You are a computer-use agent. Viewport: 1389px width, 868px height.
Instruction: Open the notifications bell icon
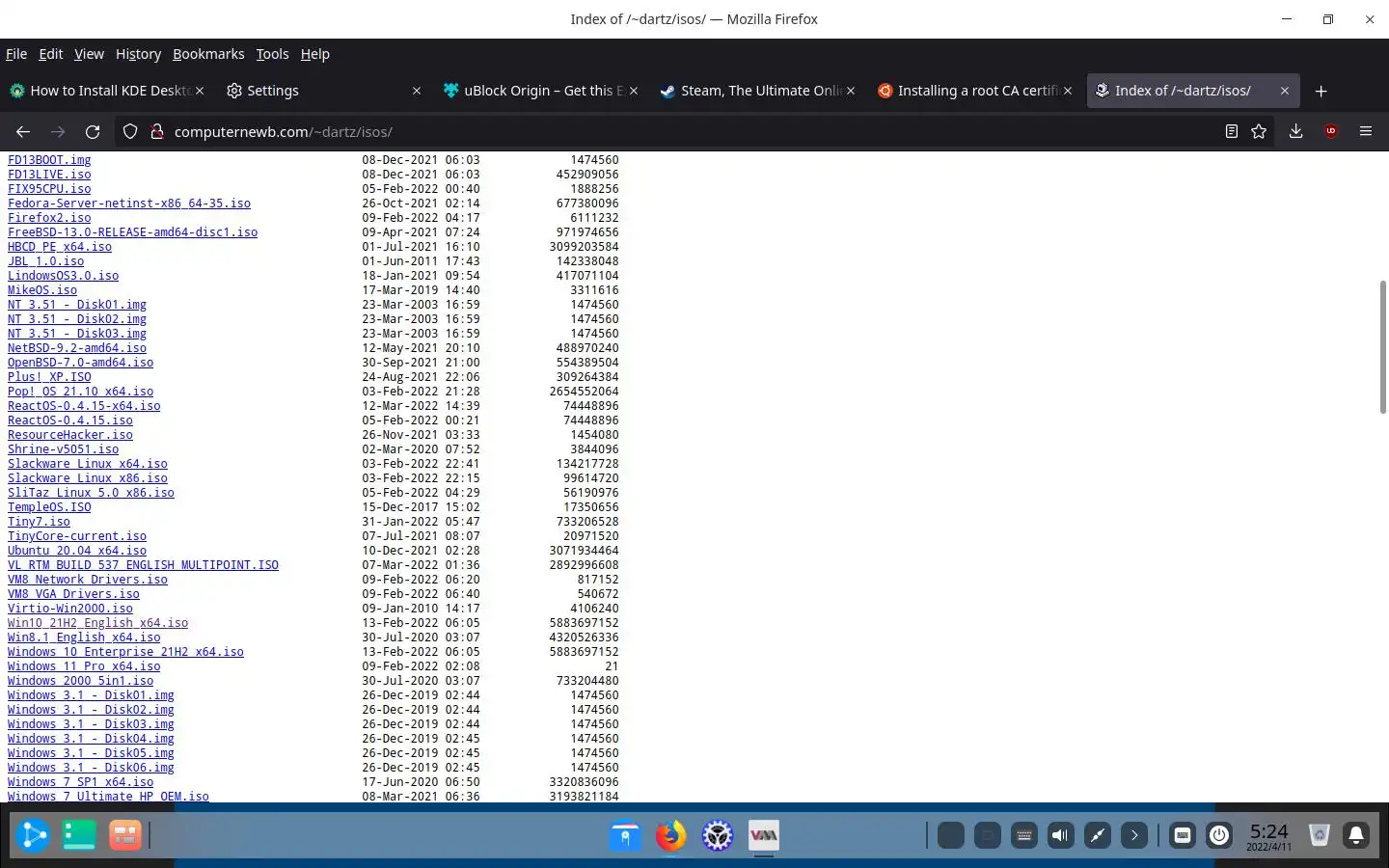point(1356,835)
